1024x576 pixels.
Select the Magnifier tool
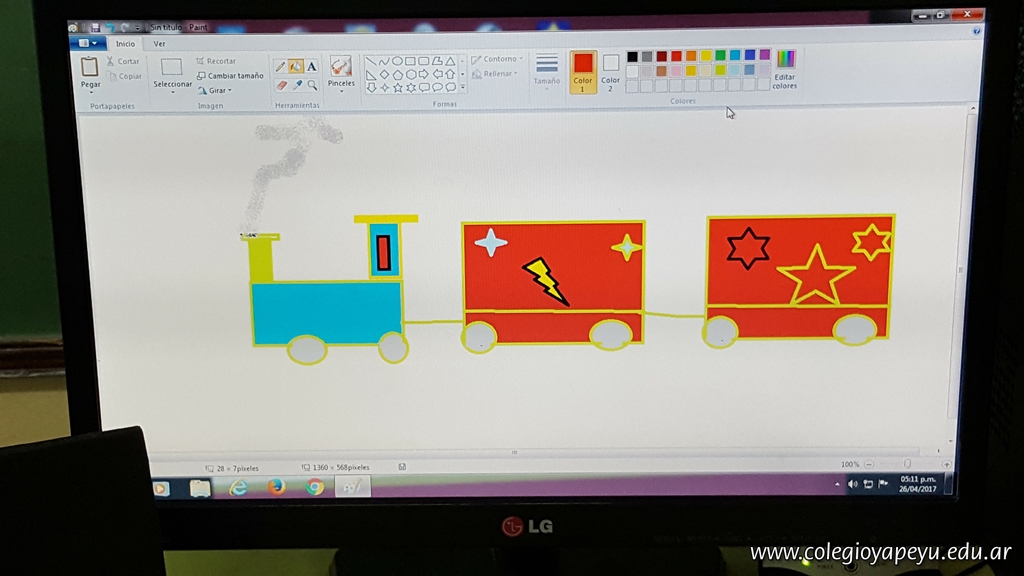coord(312,85)
